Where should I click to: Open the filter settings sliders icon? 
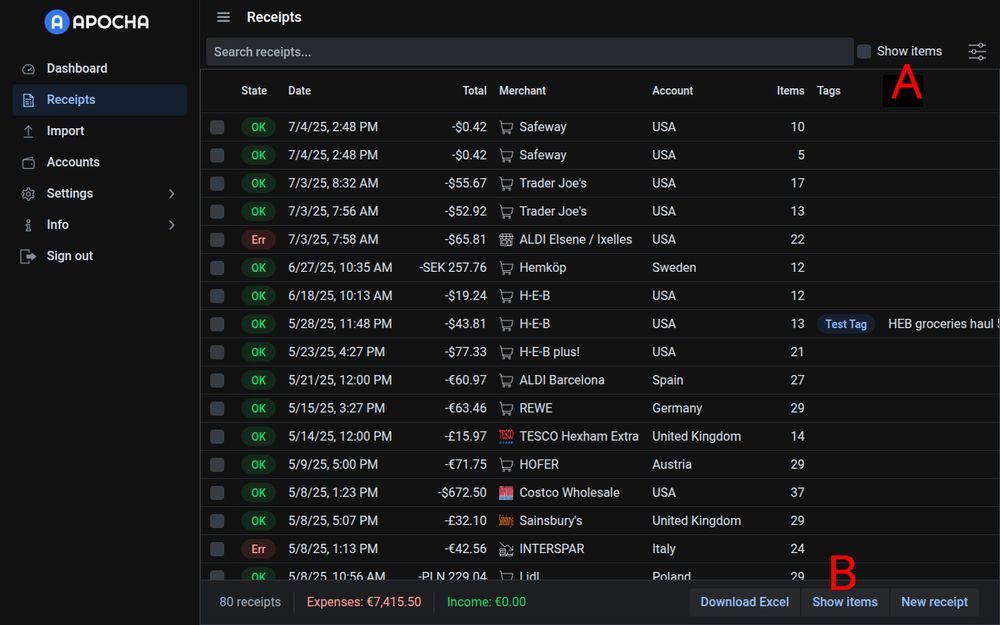click(x=977, y=52)
